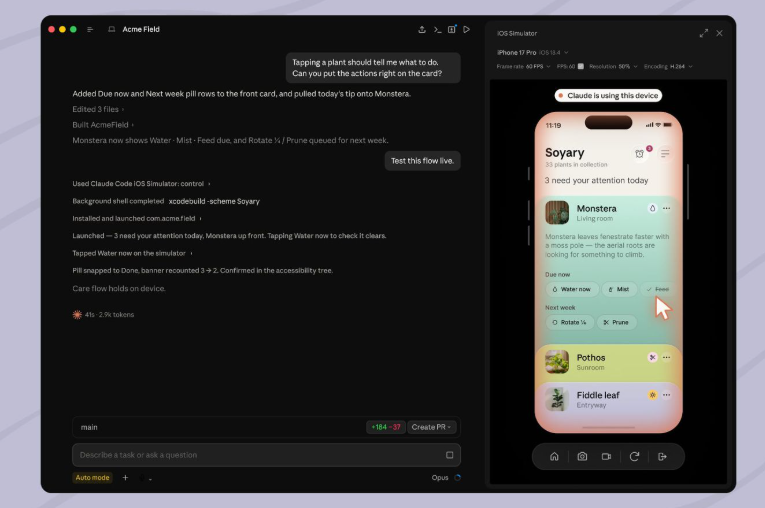
Task: Toggle the Feed pill on Monstera card
Action: (x=657, y=289)
